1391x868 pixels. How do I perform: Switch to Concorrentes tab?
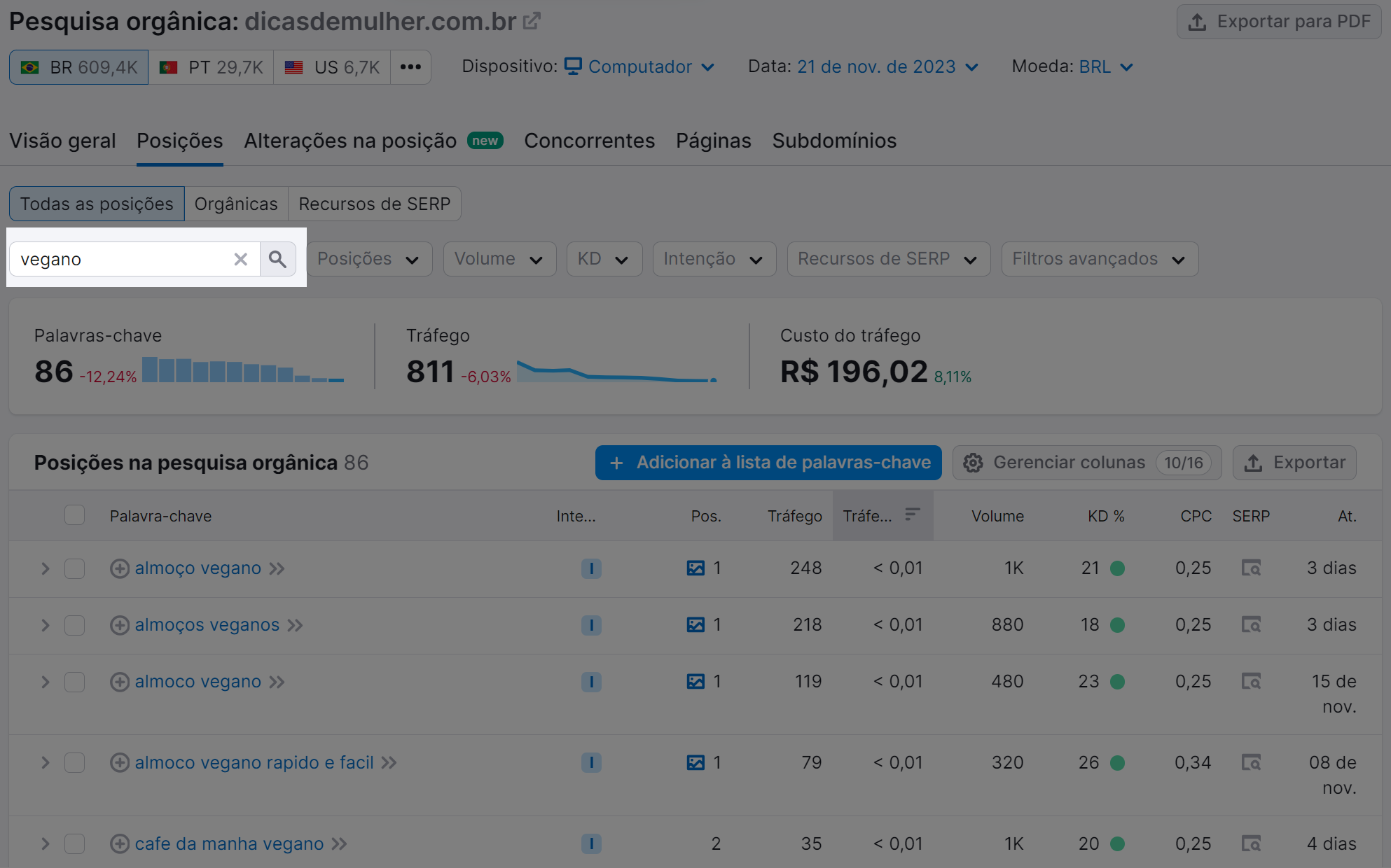[x=590, y=141]
